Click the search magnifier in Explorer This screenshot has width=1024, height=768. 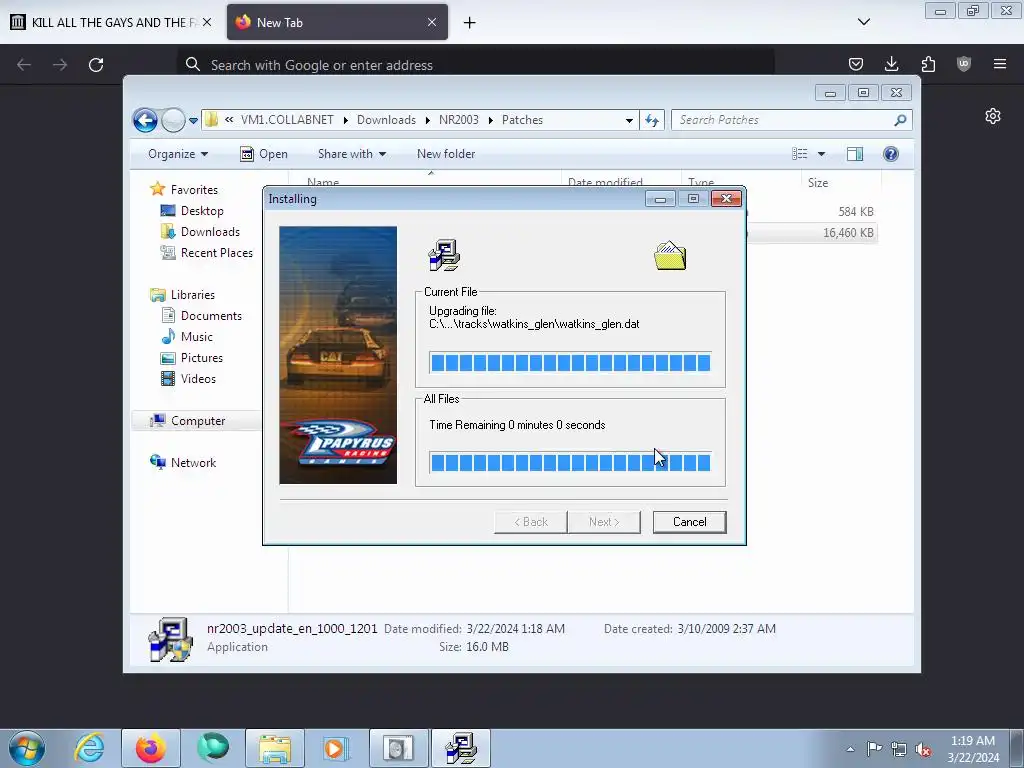point(901,120)
